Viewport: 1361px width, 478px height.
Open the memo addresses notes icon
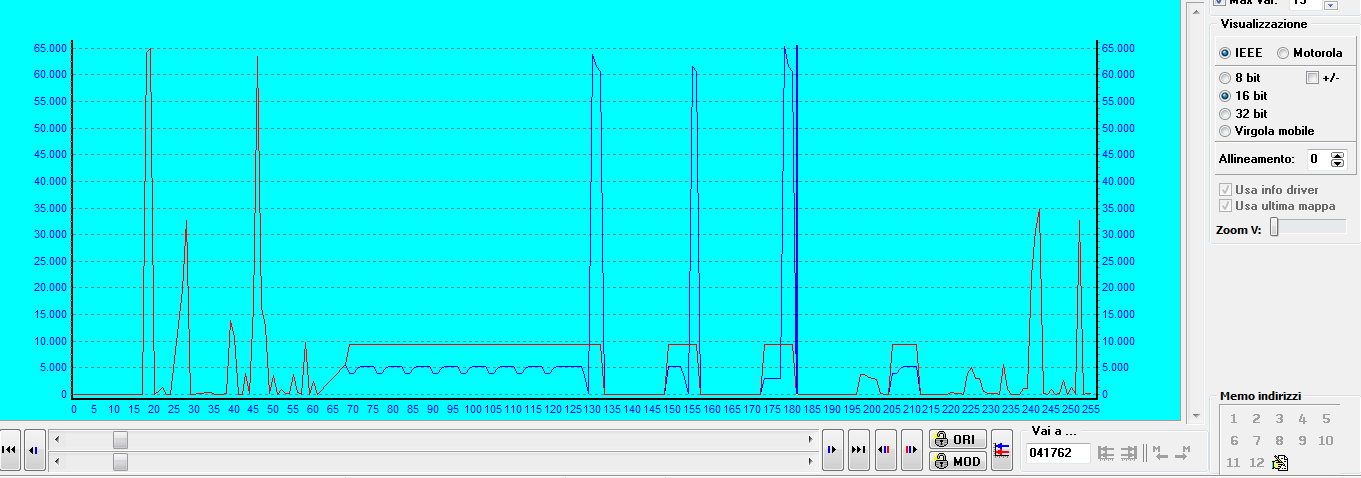1279,462
